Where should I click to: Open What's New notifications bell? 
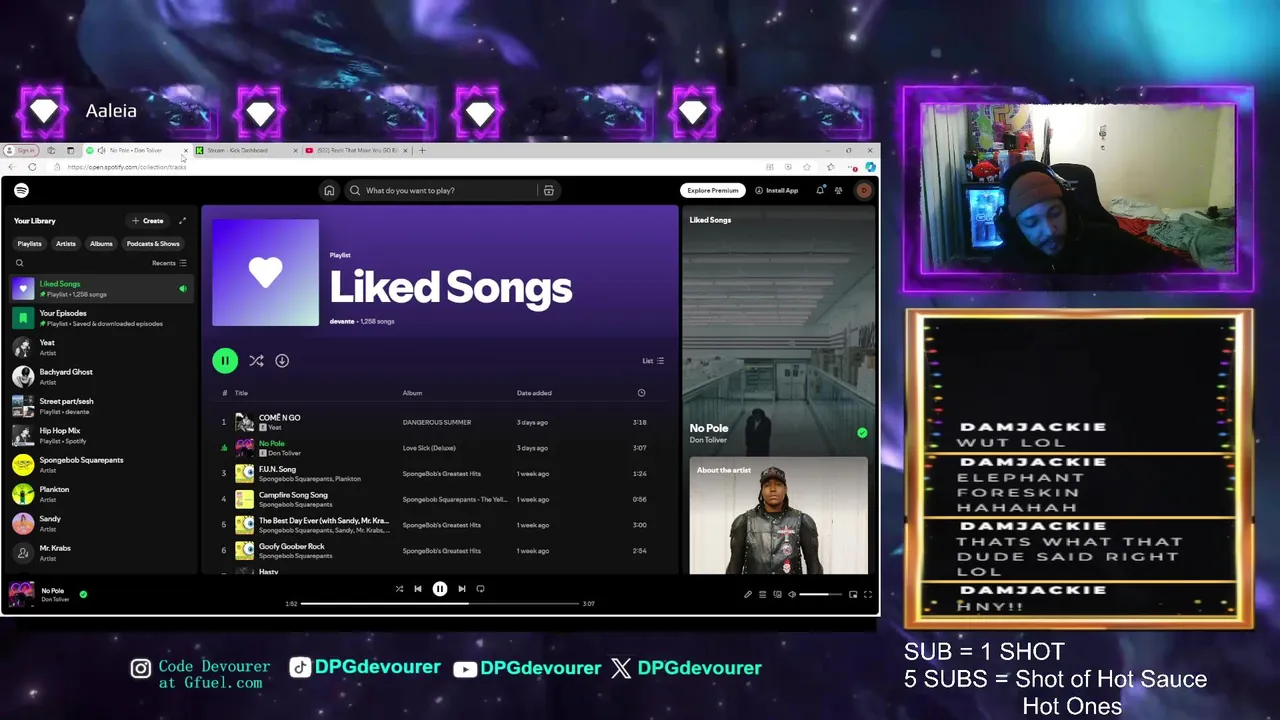pyautogui.click(x=820, y=190)
